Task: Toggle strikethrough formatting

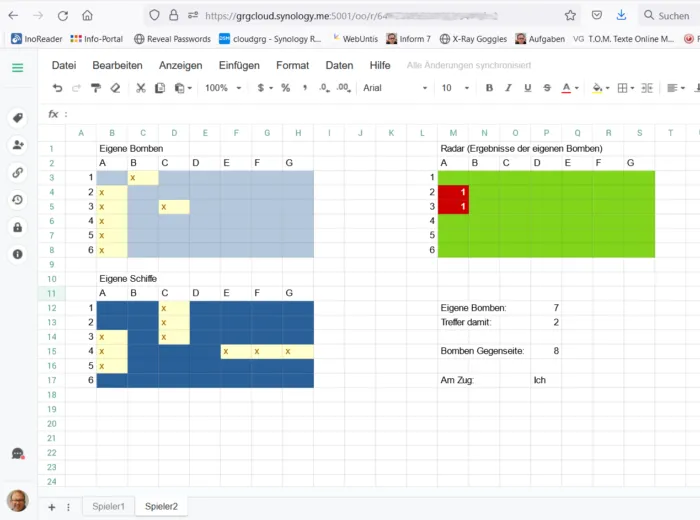Action: (x=548, y=88)
